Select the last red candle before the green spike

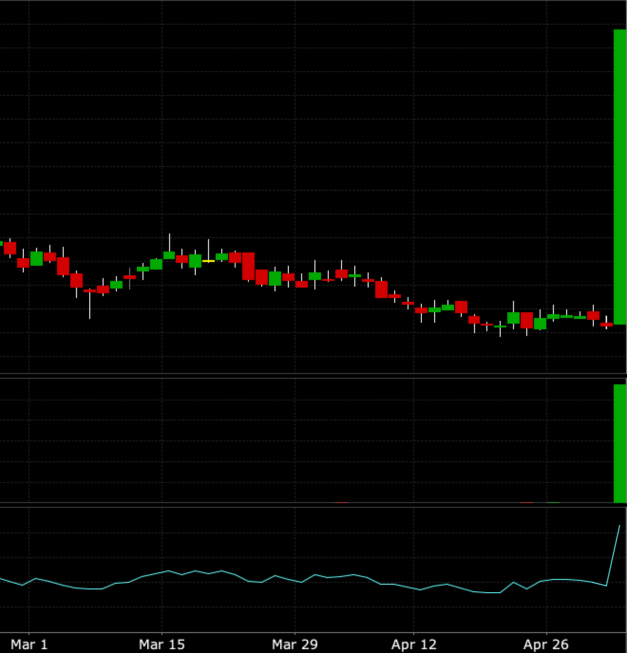[x=606, y=325]
